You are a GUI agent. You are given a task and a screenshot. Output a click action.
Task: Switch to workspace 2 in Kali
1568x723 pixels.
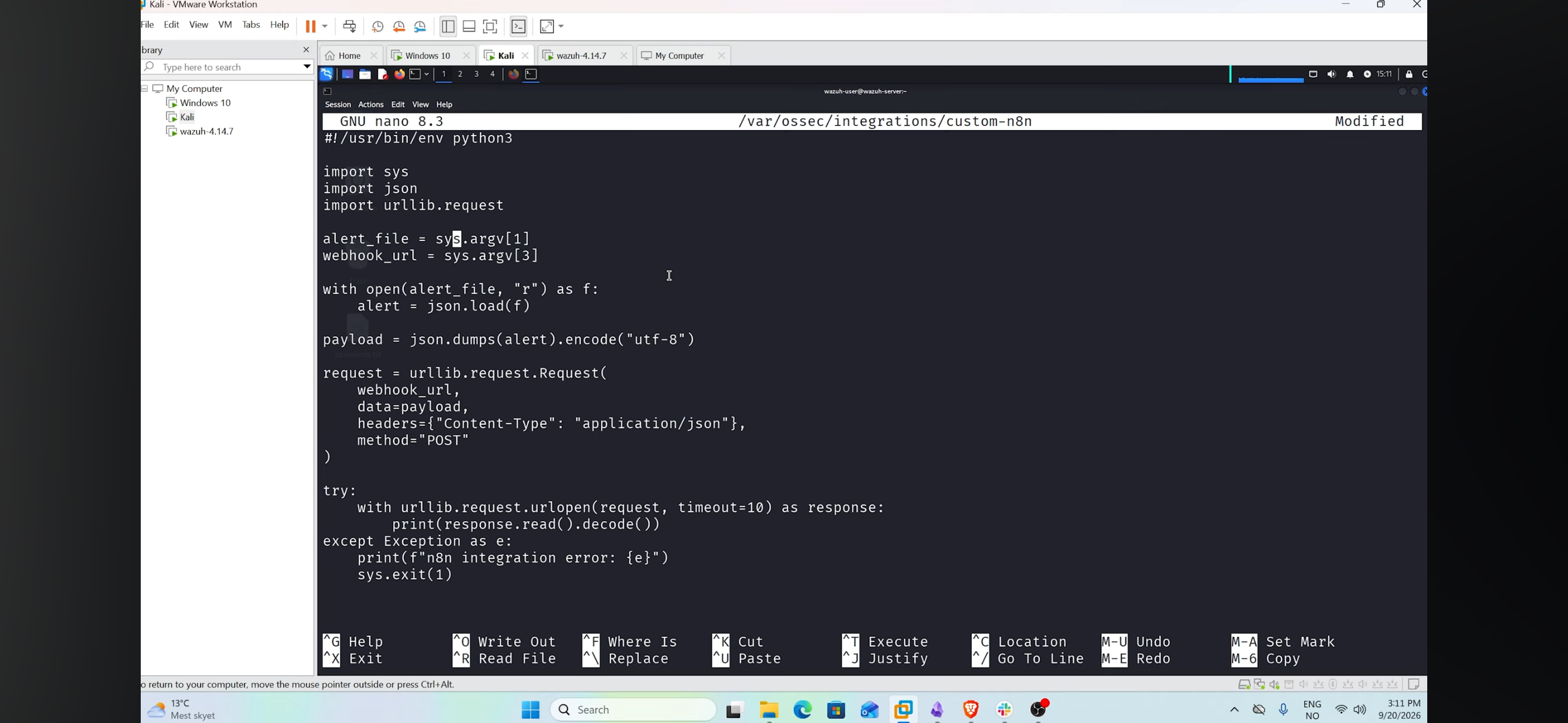(460, 74)
